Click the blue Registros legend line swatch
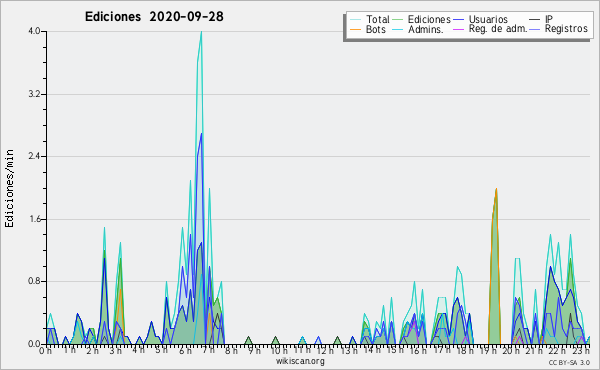 (535, 29)
